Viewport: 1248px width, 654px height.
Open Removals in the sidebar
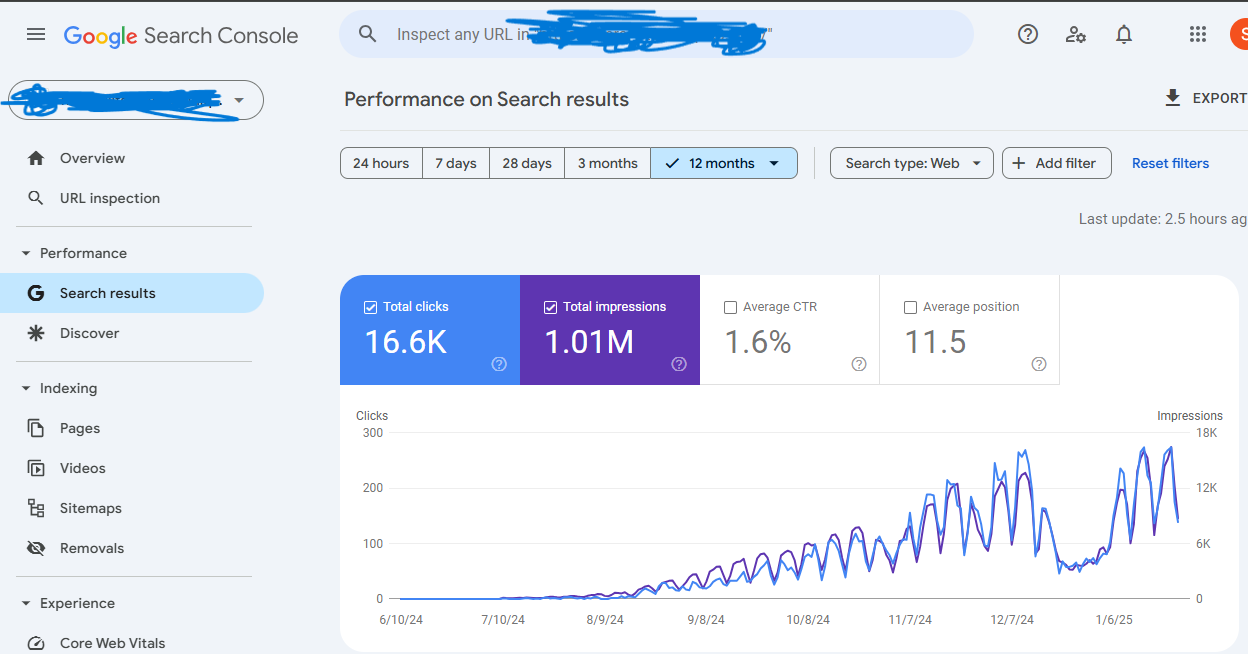click(132, 548)
